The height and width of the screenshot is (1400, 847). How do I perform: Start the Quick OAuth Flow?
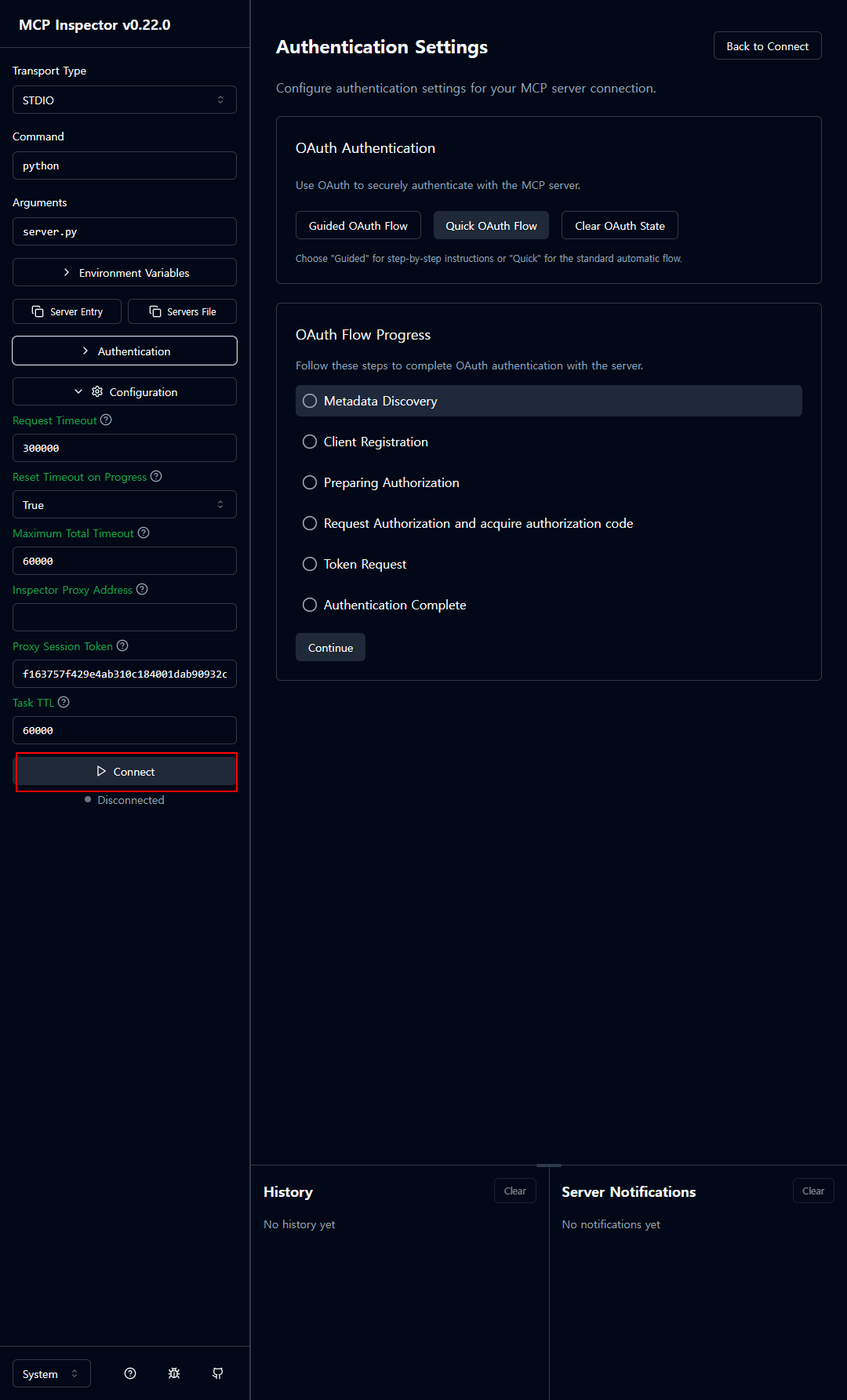pyautogui.click(x=491, y=225)
